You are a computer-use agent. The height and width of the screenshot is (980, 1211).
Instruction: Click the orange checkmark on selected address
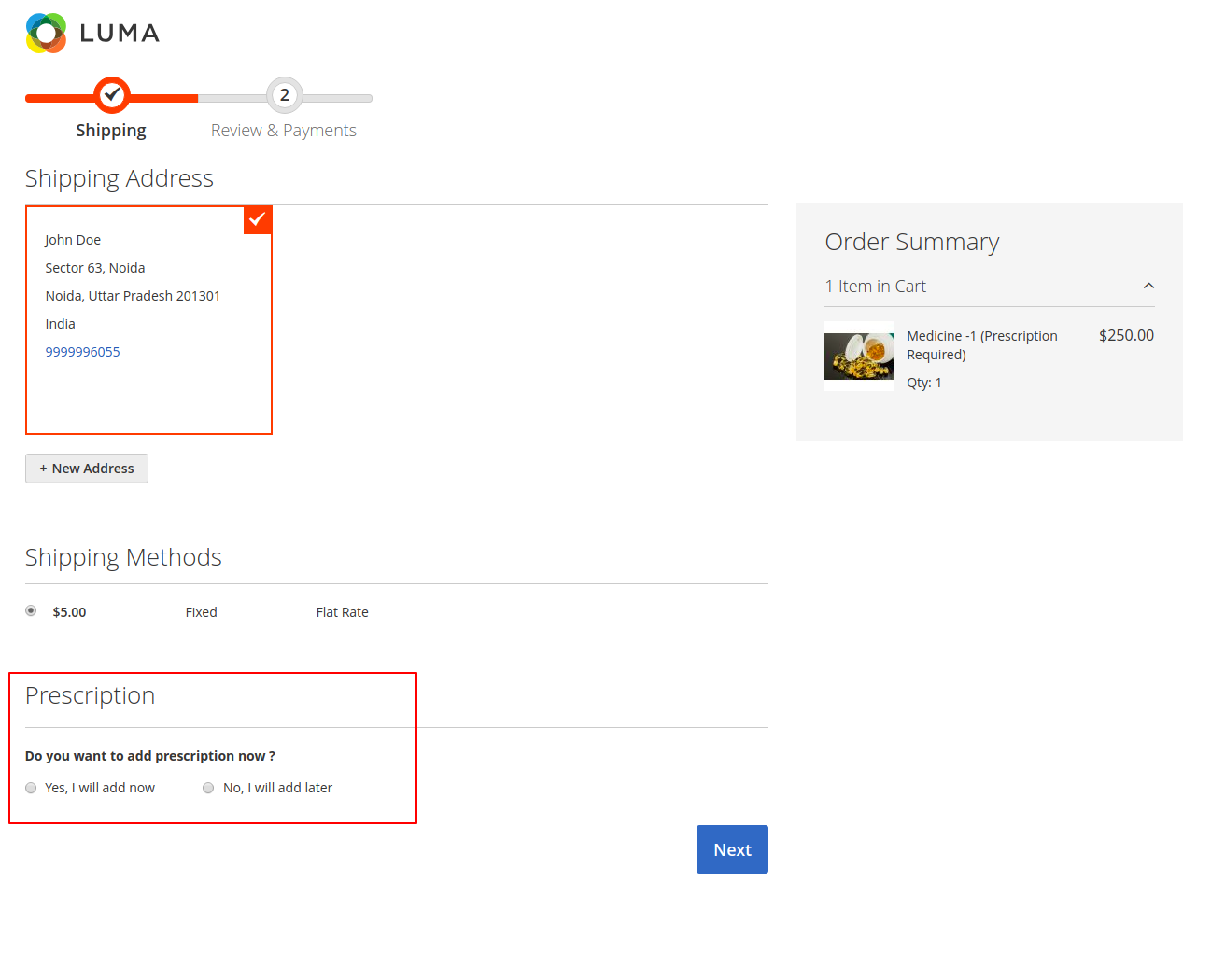click(258, 219)
